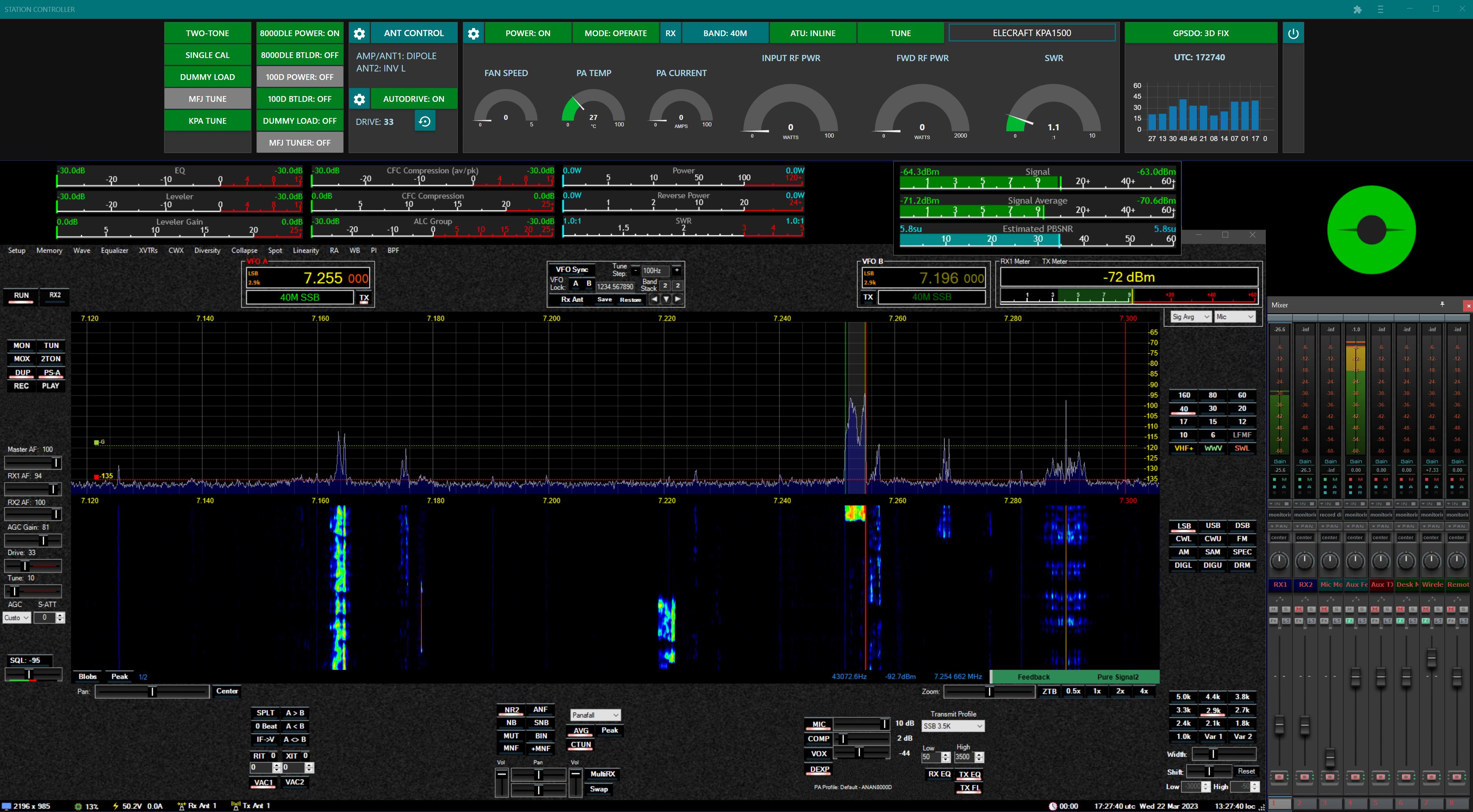Viewport: 1473px width, 812px height.
Task: Select the 20 meter band button
Action: coord(1242,408)
